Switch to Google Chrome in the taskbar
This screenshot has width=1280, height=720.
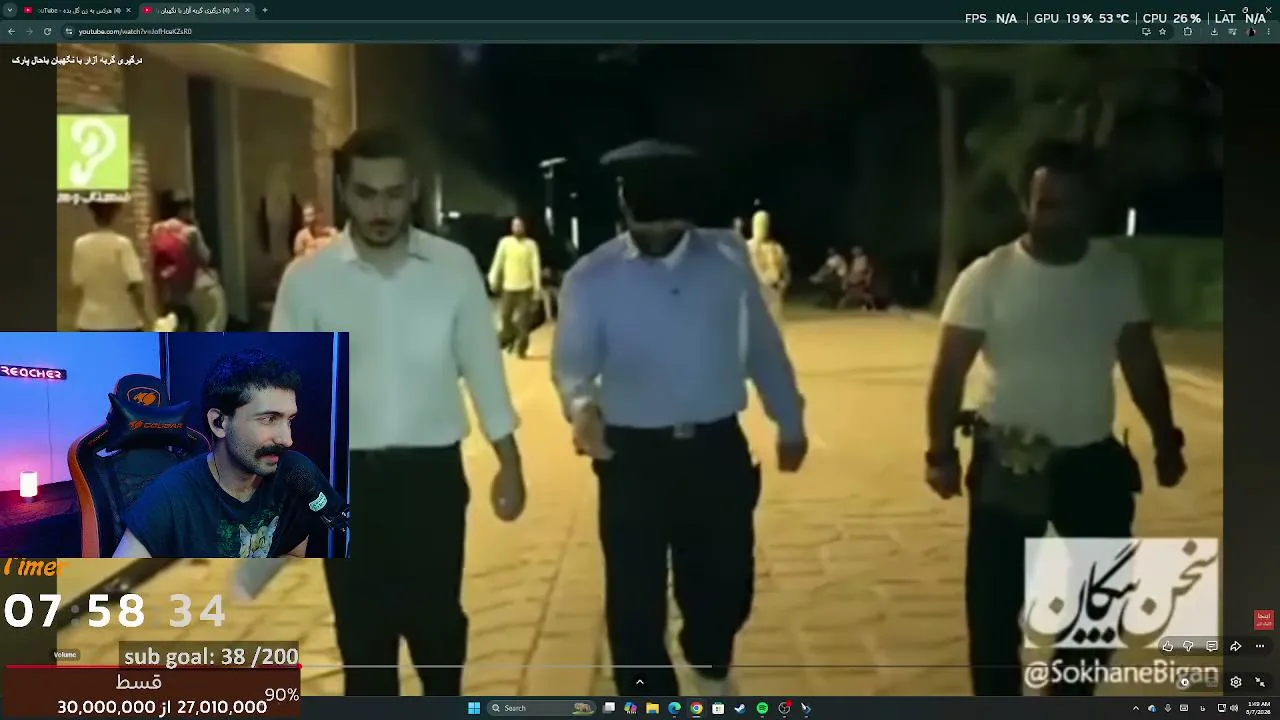696,708
